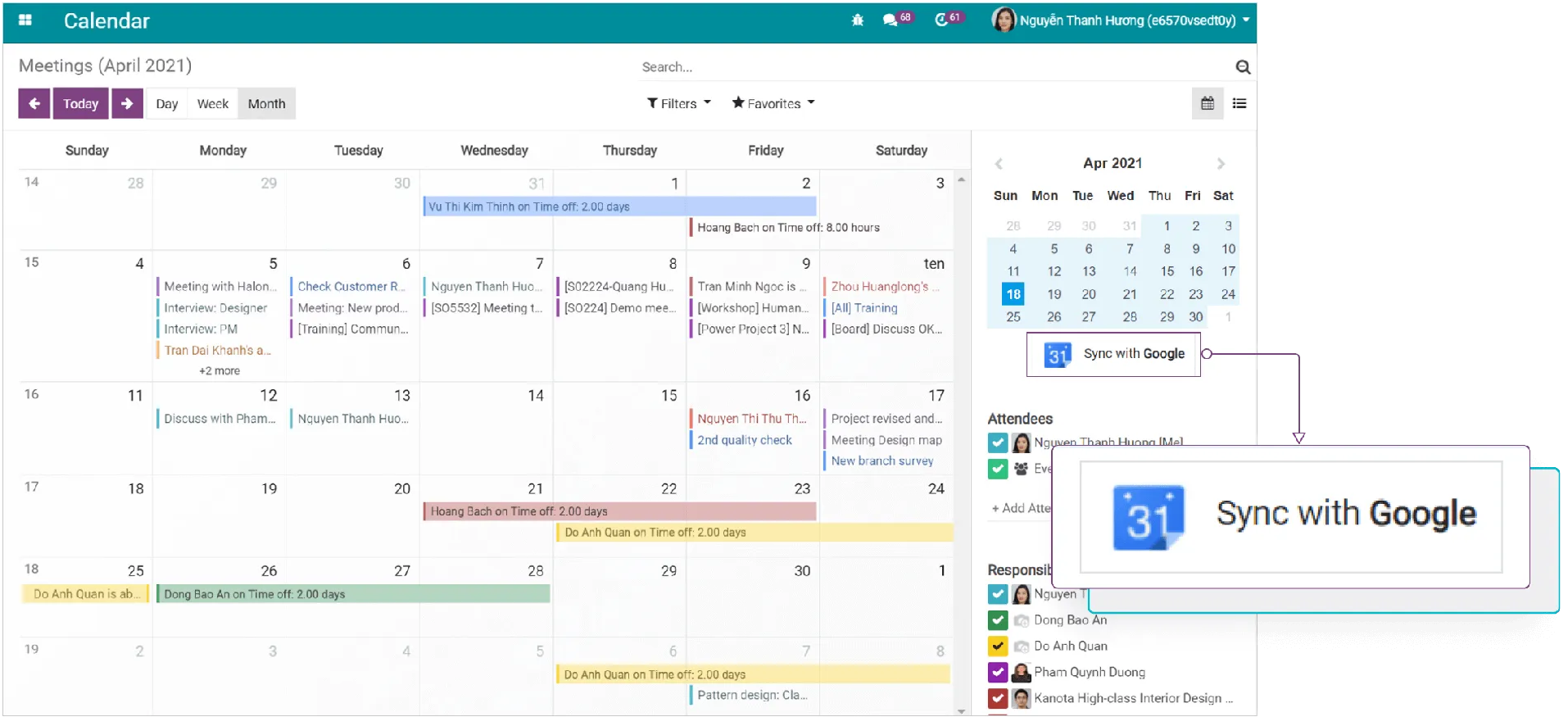Open the Favorites dropdown
Image resolution: width=1568 pixels, height=726 pixels.
[773, 103]
